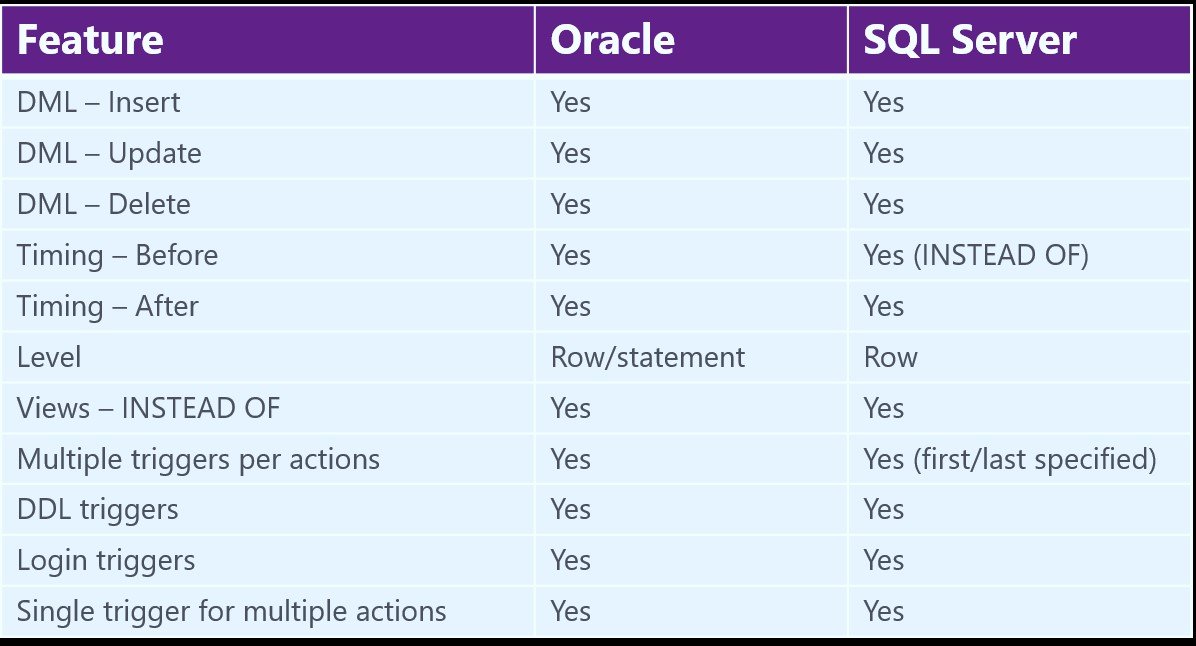
Task: Click the Feature column header
Action: (x=268, y=40)
